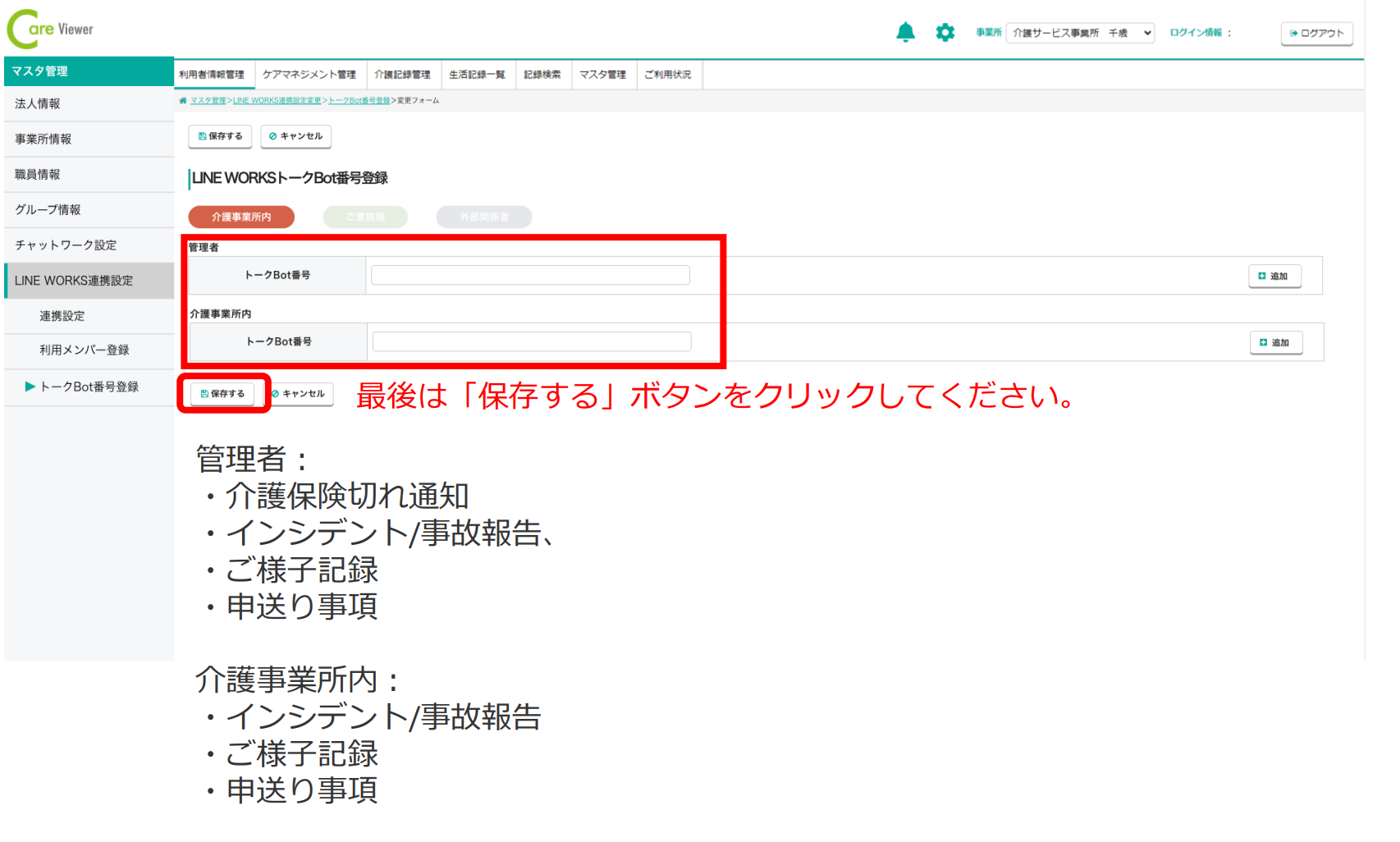The image size is (1400, 842).
Task: Click the ログアウト button
Action: tap(1316, 34)
